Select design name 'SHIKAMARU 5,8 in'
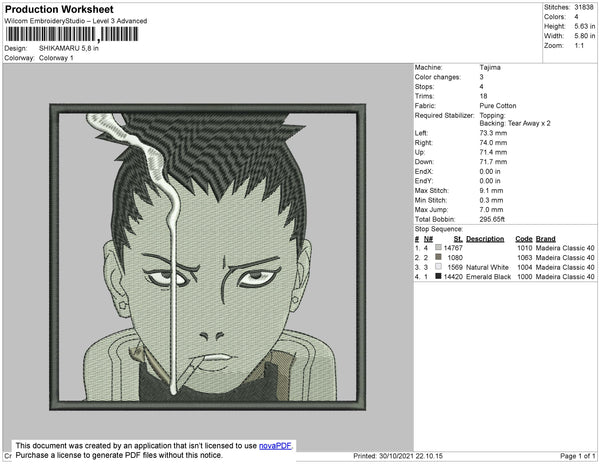This screenshot has height=464, width=600. [x=69, y=48]
